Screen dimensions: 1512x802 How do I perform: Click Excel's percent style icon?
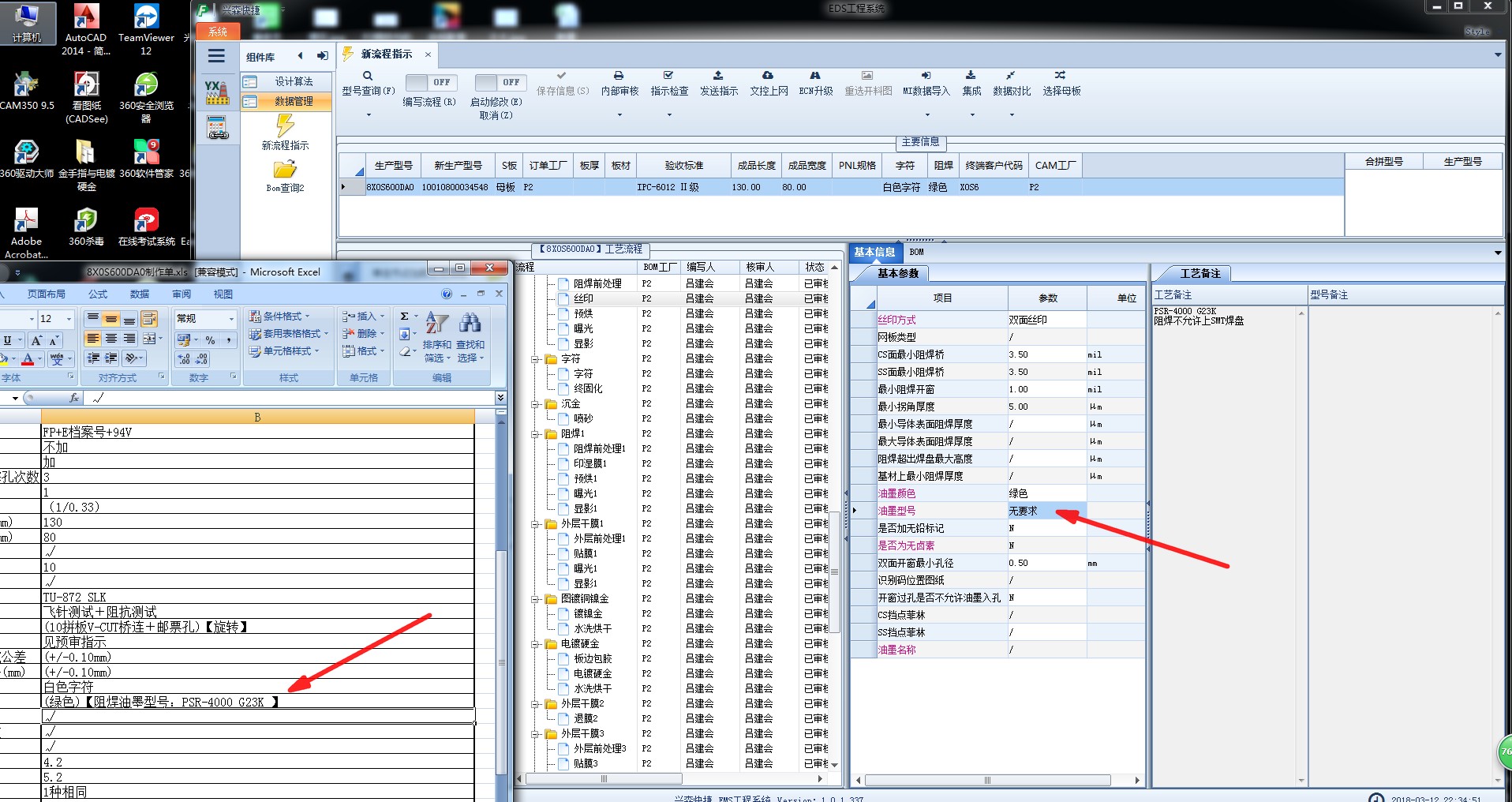coord(210,340)
